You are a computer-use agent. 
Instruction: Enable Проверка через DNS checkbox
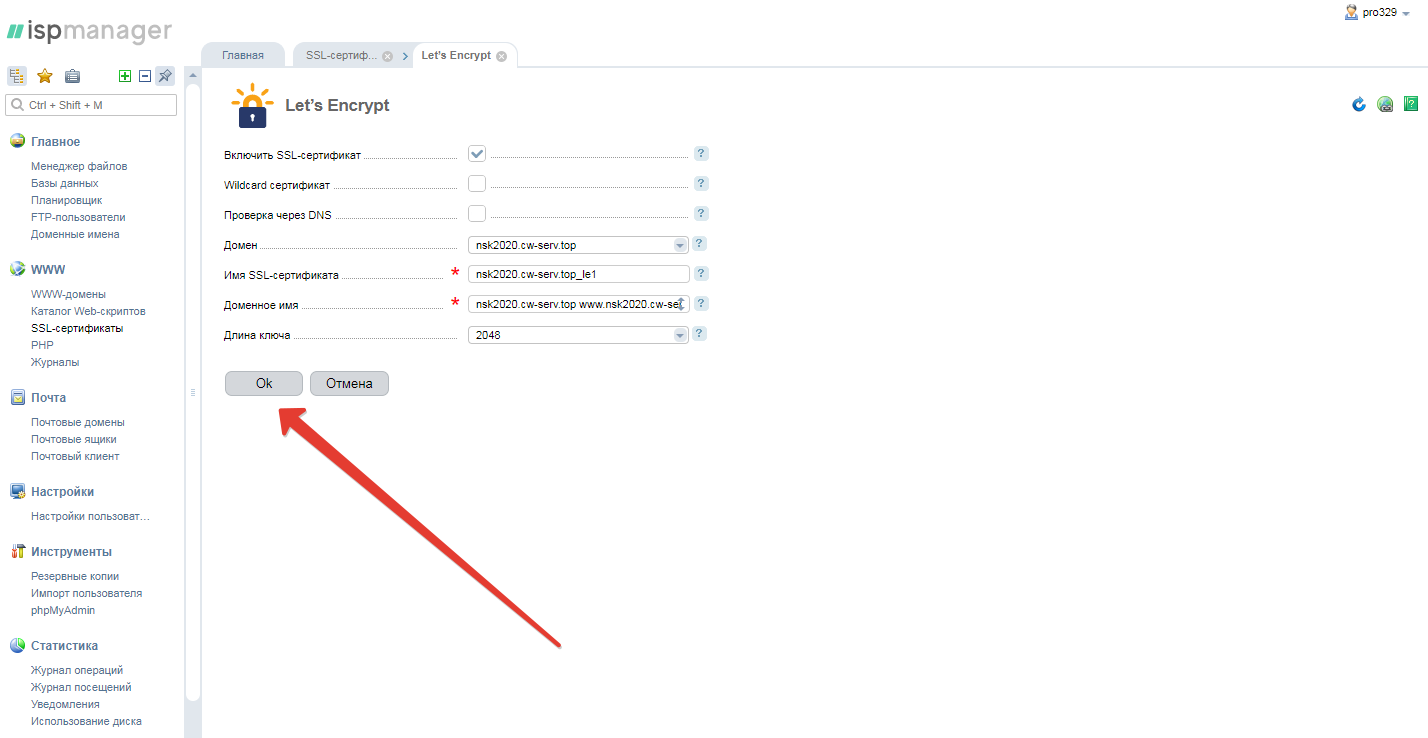click(477, 214)
